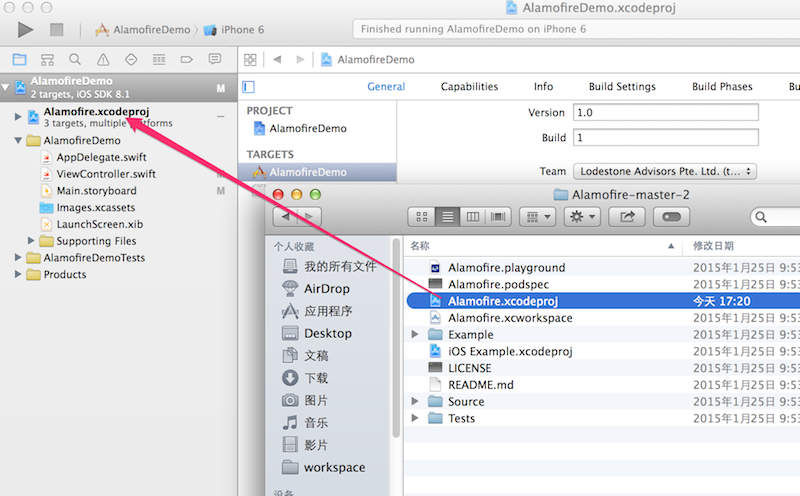Screen dimensions: 800x496
Task: Open 应用程序 in Finder sidebar
Action: pyautogui.click(x=328, y=311)
